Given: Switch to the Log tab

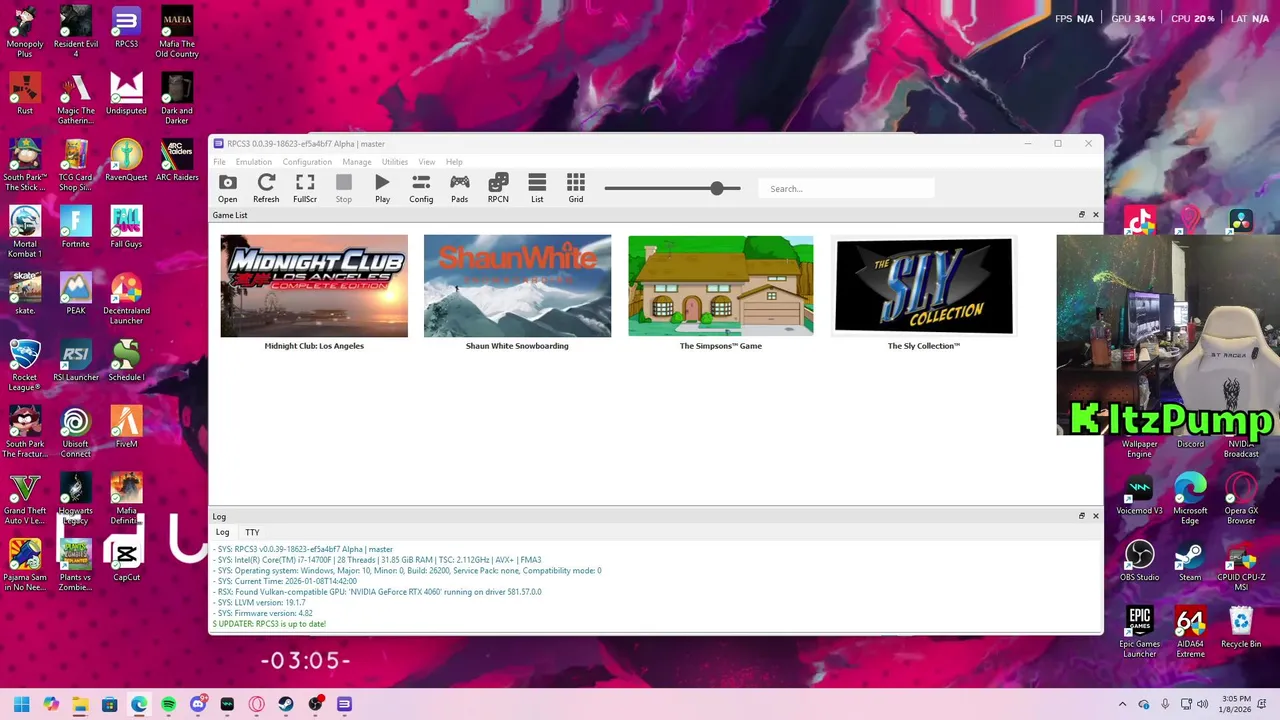Looking at the screenshot, I should click(x=223, y=533).
